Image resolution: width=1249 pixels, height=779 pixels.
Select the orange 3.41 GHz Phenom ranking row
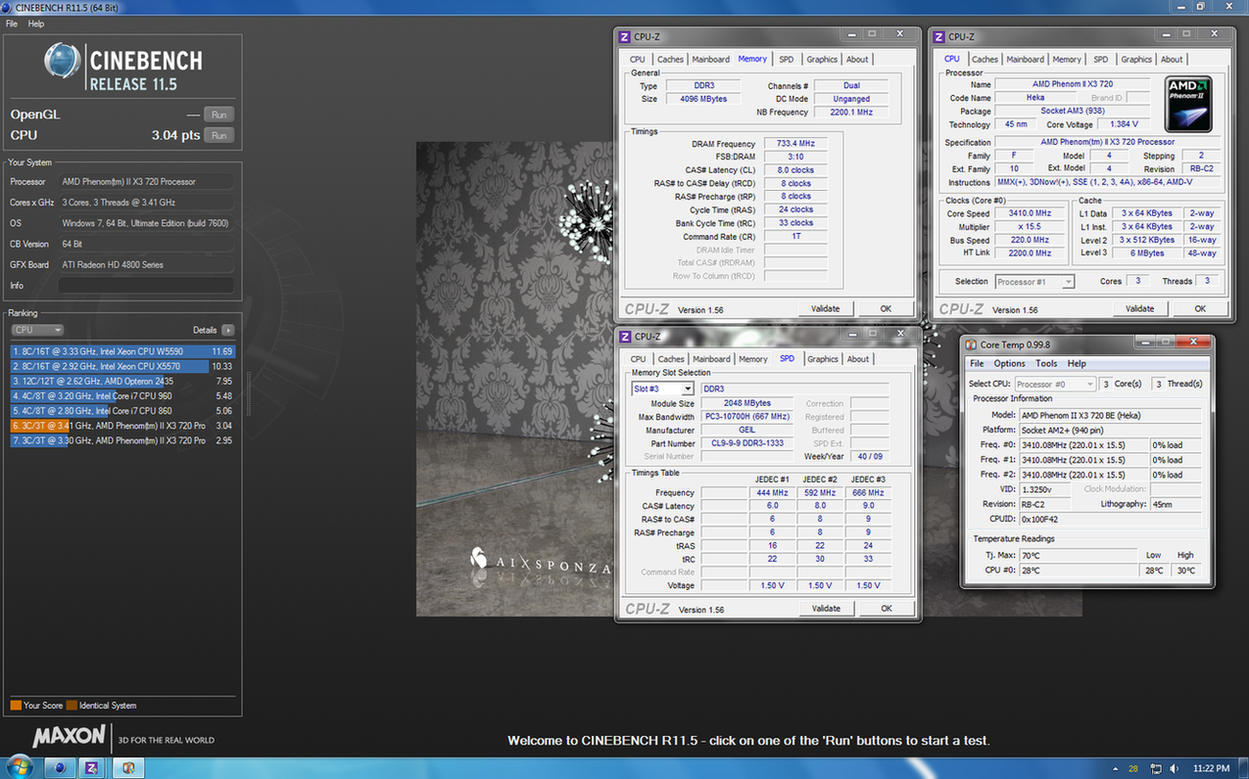(123, 426)
